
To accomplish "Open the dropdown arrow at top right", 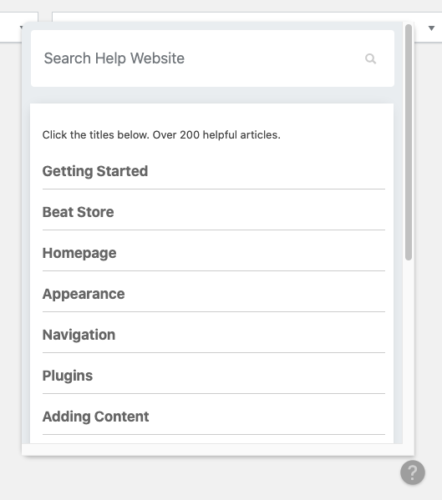I will pyautogui.click(x=431, y=28).
